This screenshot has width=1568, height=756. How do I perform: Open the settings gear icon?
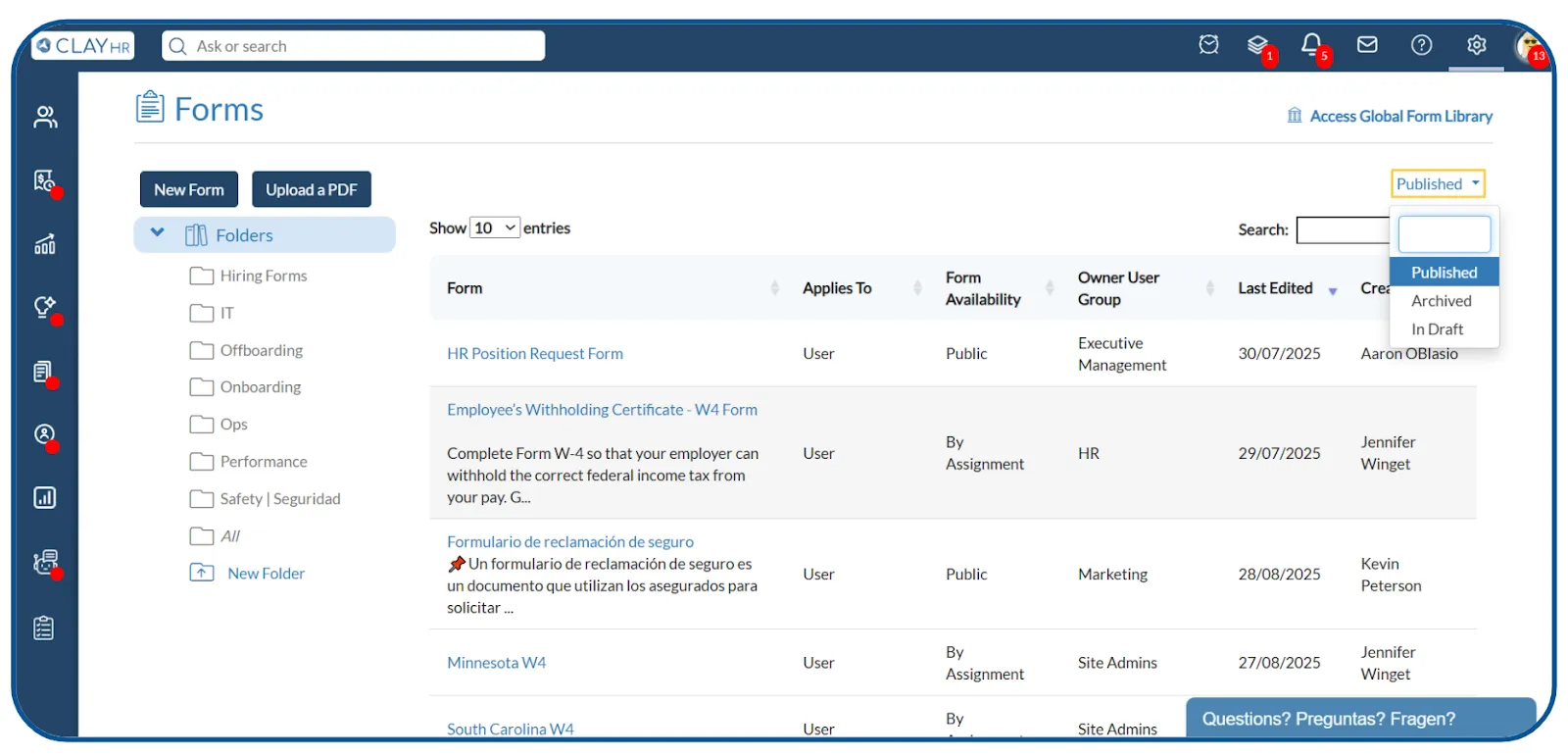click(x=1477, y=45)
